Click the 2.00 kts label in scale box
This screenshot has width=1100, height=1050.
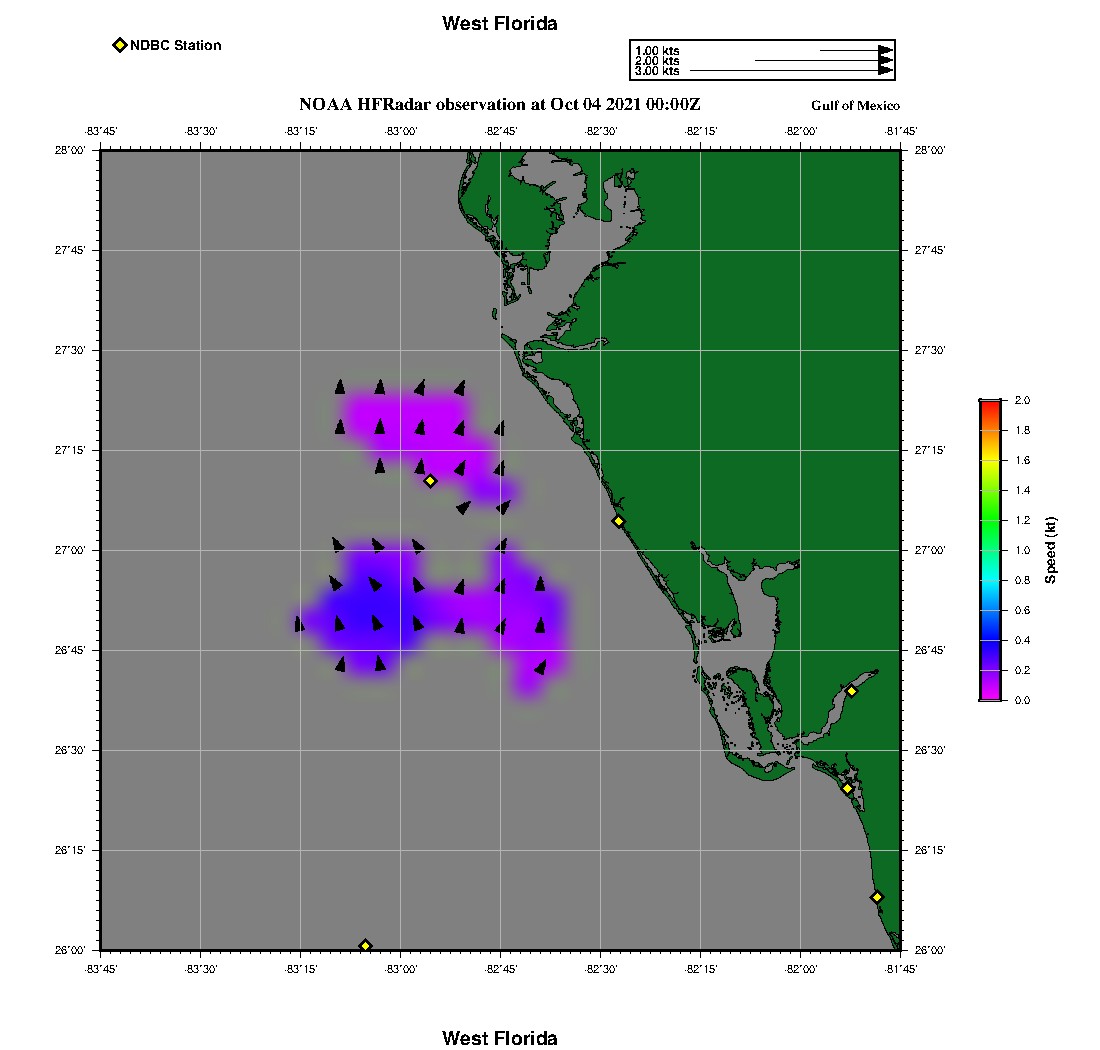(657, 60)
